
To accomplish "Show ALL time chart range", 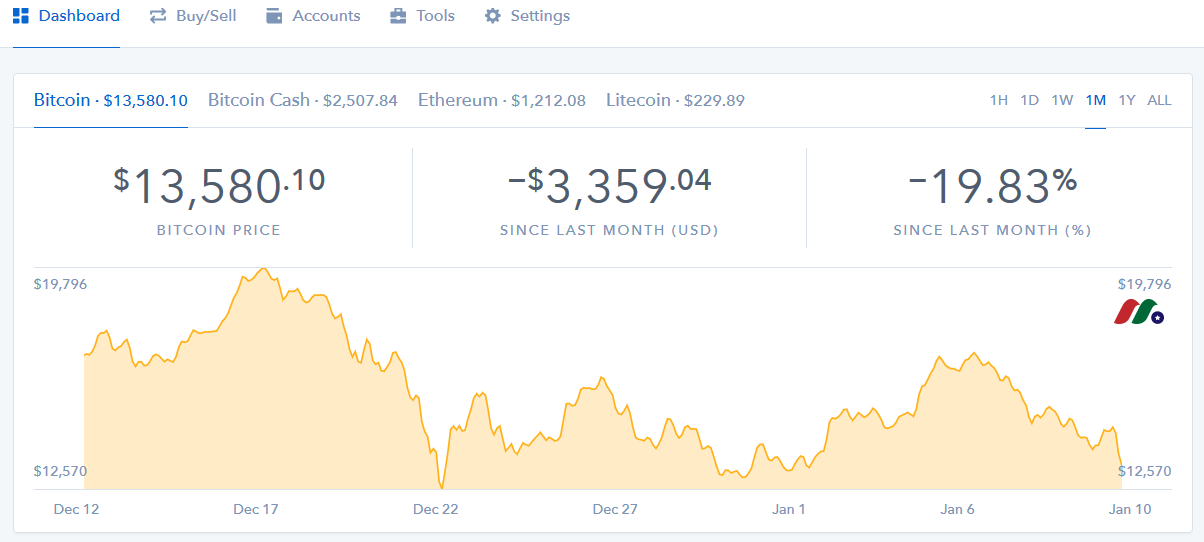I will click(x=1159, y=100).
